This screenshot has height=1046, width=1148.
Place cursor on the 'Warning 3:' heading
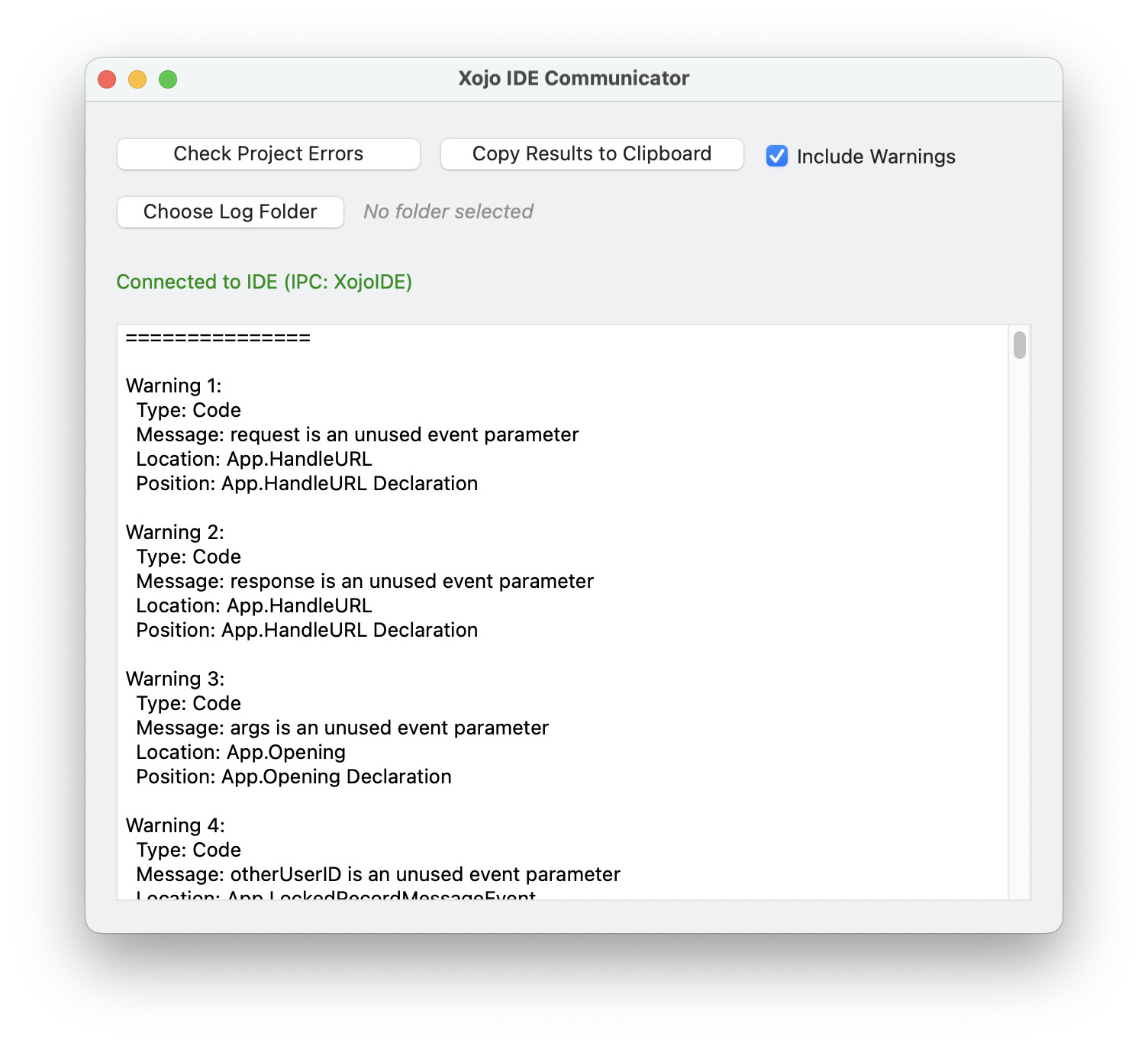click(x=175, y=679)
